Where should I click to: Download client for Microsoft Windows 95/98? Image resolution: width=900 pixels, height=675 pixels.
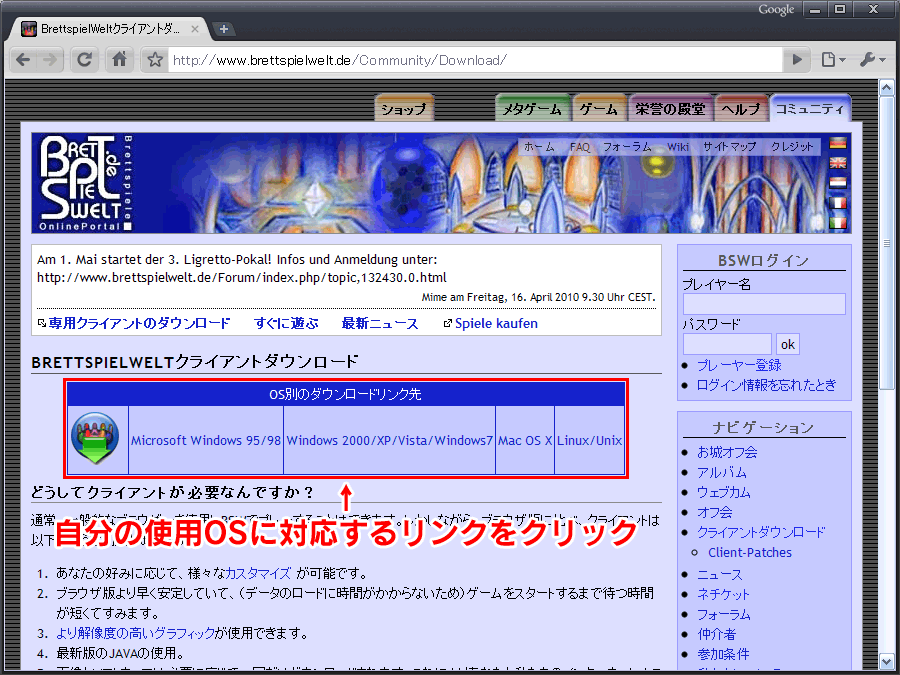pyautogui.click(x=205, y=440)
